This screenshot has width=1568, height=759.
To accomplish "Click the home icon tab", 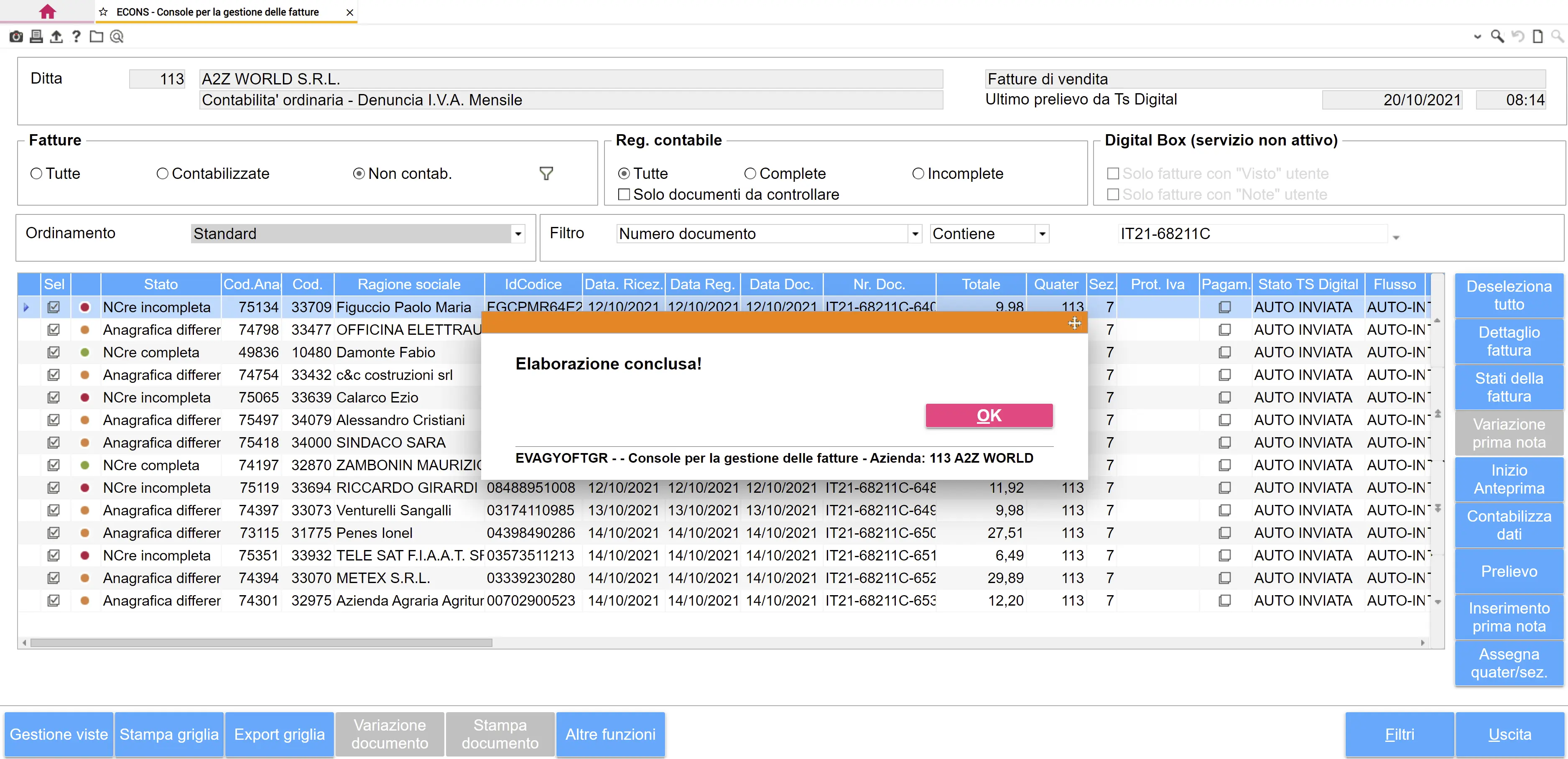I will click(x=47, y=12).
